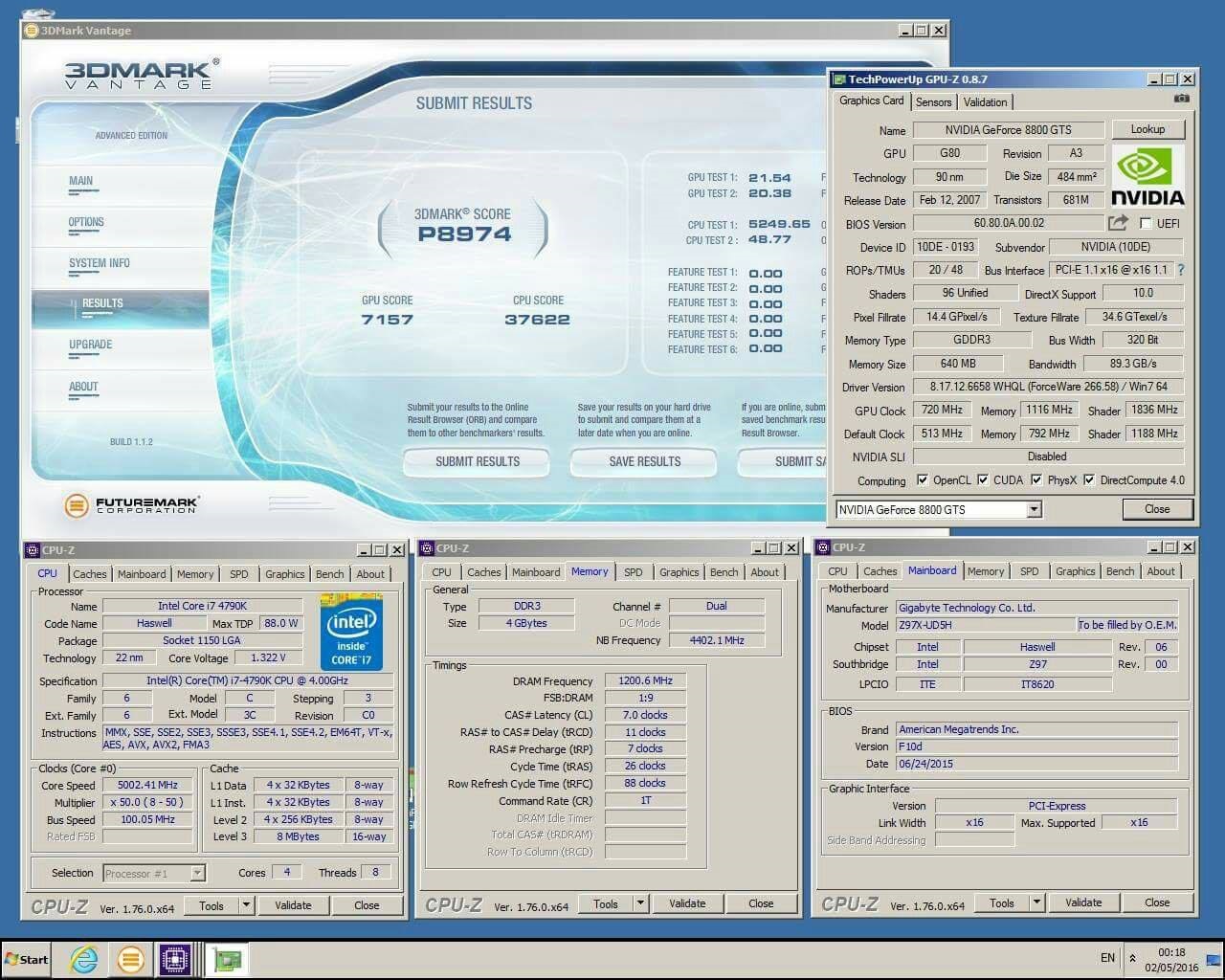Viewport: 1225px width, 980px height.
Task: Click the NB Frequency value 4402.1 MHz
Action: (717, 640)
